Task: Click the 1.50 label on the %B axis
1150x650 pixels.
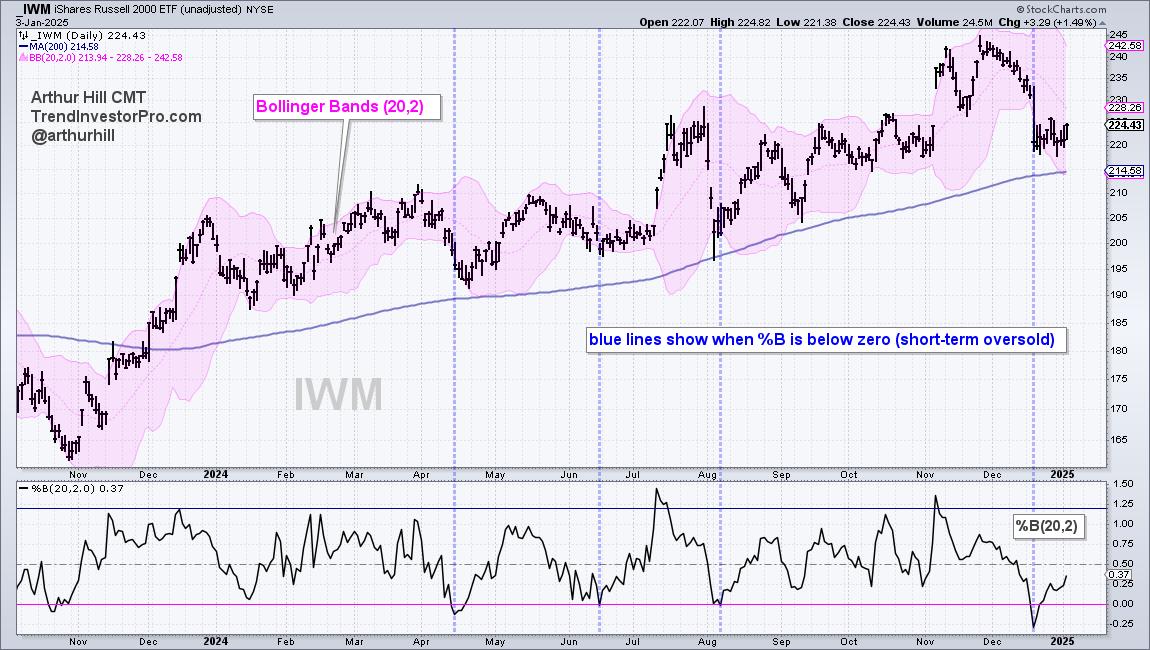Action: (1123, 484)
